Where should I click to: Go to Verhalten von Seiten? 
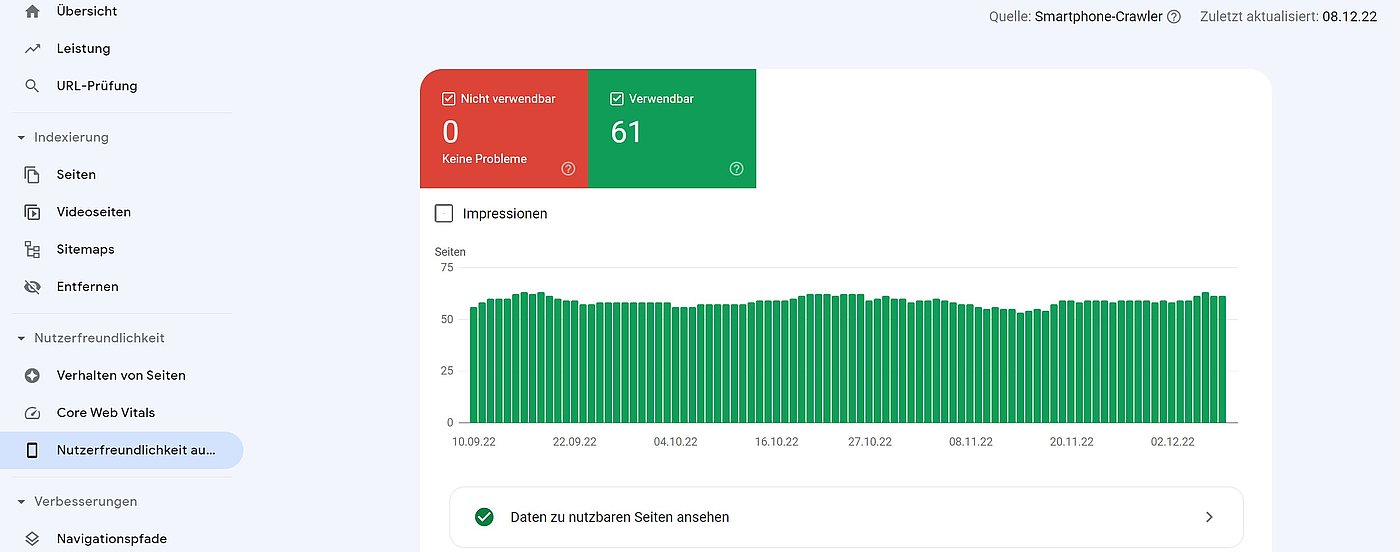click(x=121, y=376)
